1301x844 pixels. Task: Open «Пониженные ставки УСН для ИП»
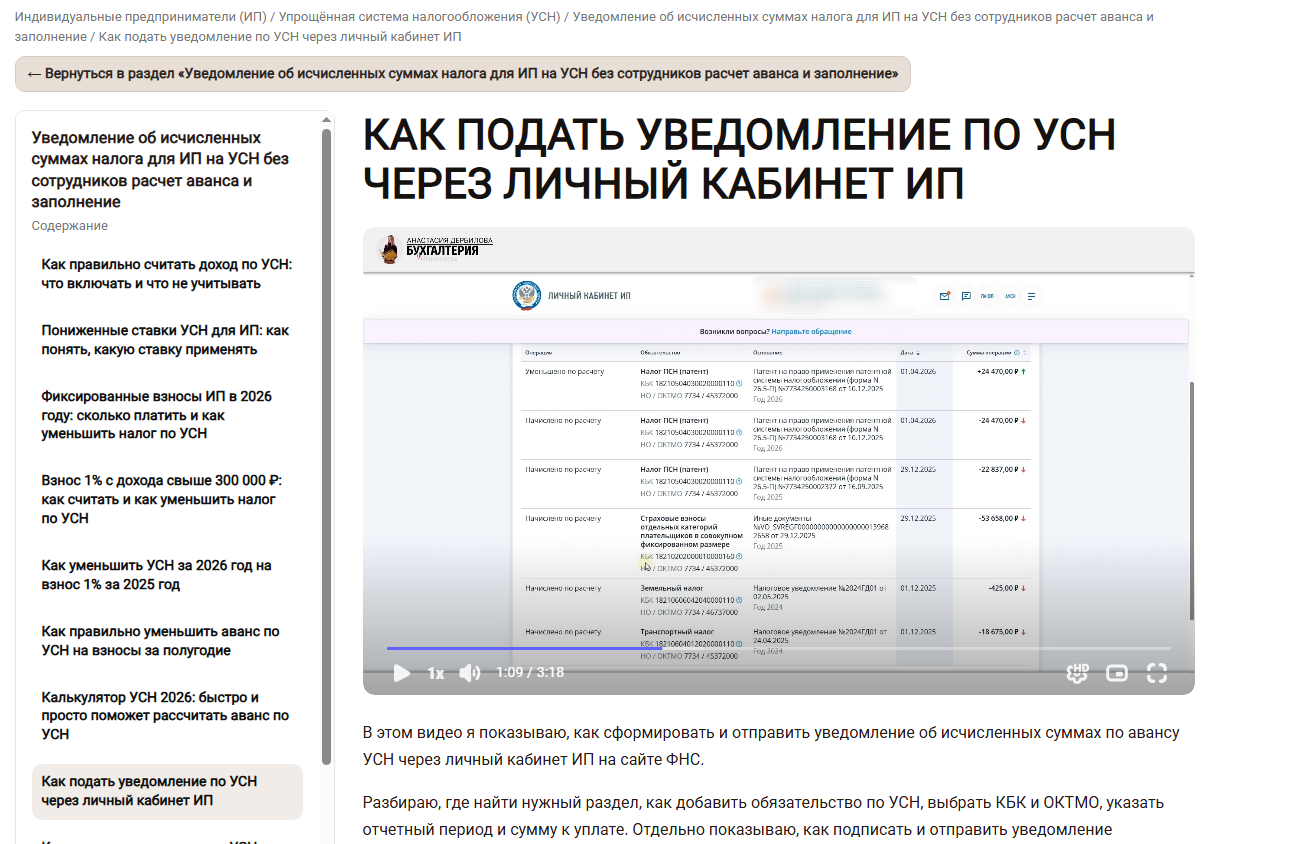point(165,340)
